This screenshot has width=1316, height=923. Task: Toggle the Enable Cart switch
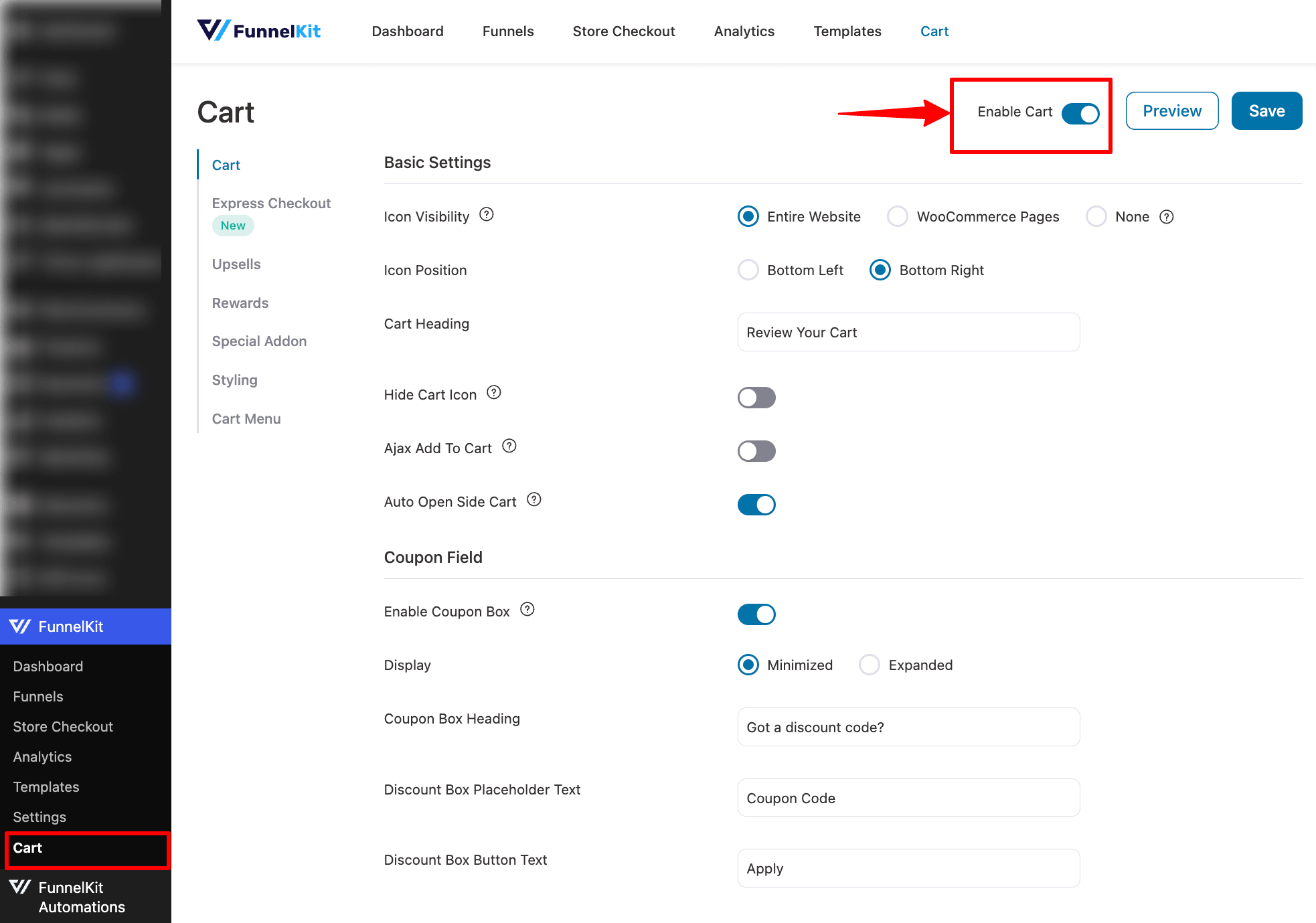(1080, 113)
